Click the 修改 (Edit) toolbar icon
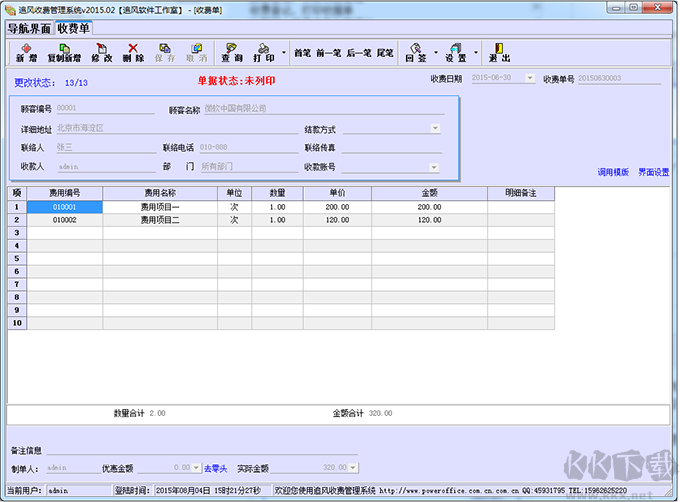 tap(102, 51)
